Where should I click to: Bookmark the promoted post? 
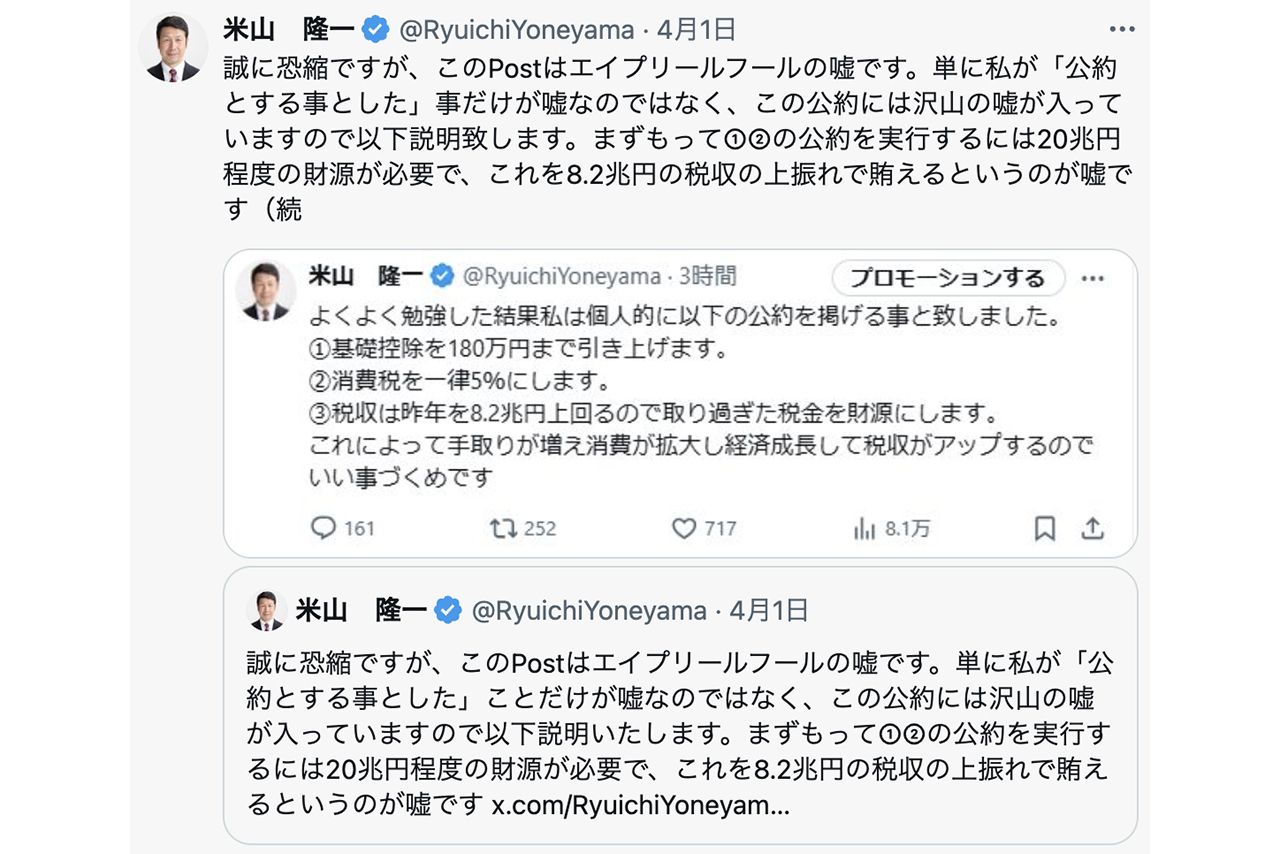point(1043,528)
